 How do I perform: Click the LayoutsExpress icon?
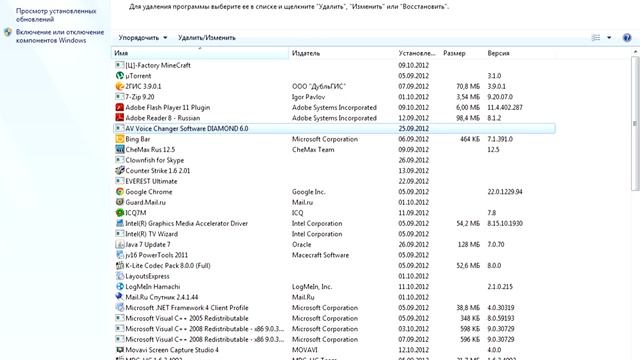coord(120,276)
